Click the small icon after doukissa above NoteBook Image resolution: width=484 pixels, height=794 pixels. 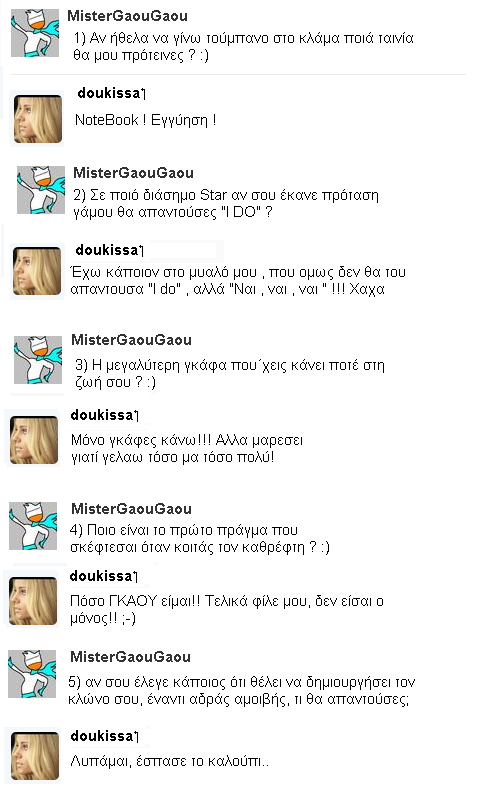pyautogui.click(x=143, y=94)
